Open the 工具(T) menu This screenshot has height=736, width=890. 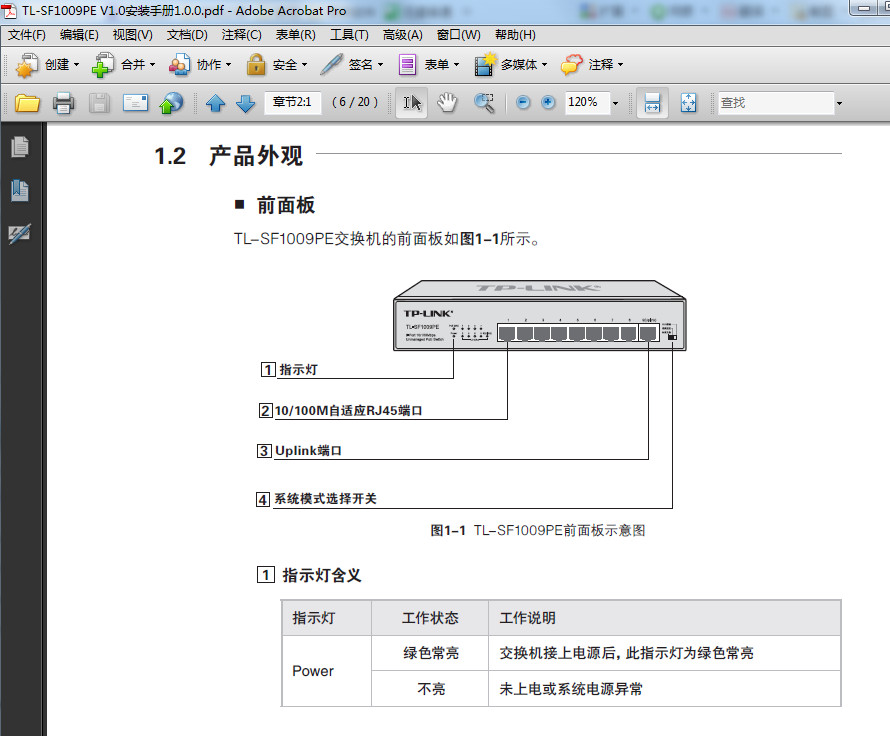pyautogui.click(x=349, y=35)
